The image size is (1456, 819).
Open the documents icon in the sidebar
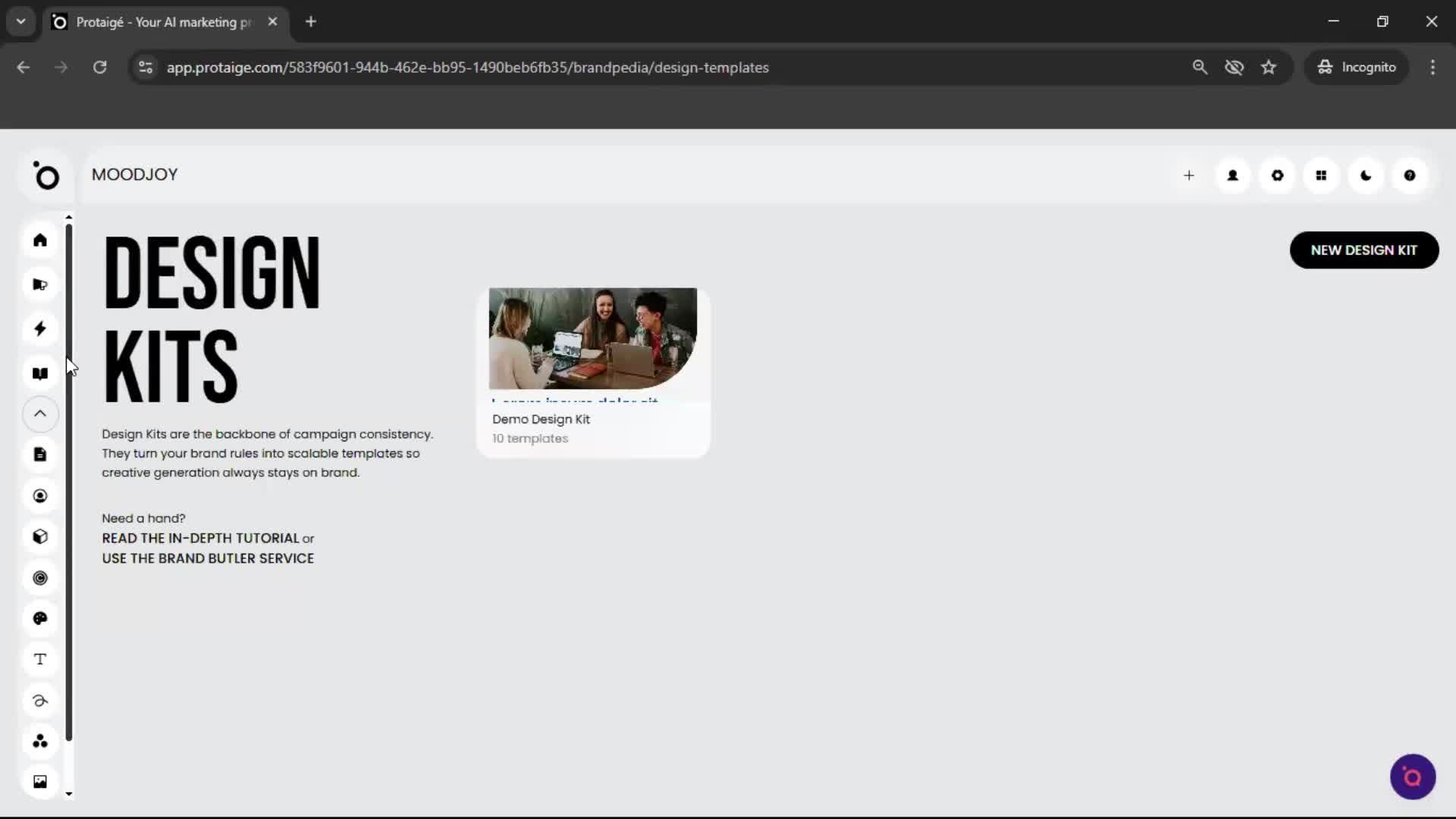pyautogui.click(x=40, y=453)
